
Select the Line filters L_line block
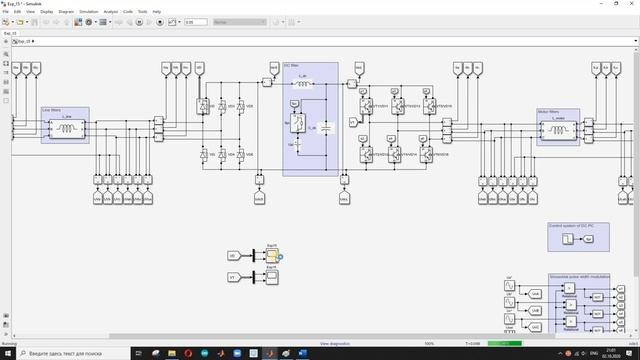(x=67, y=129)
